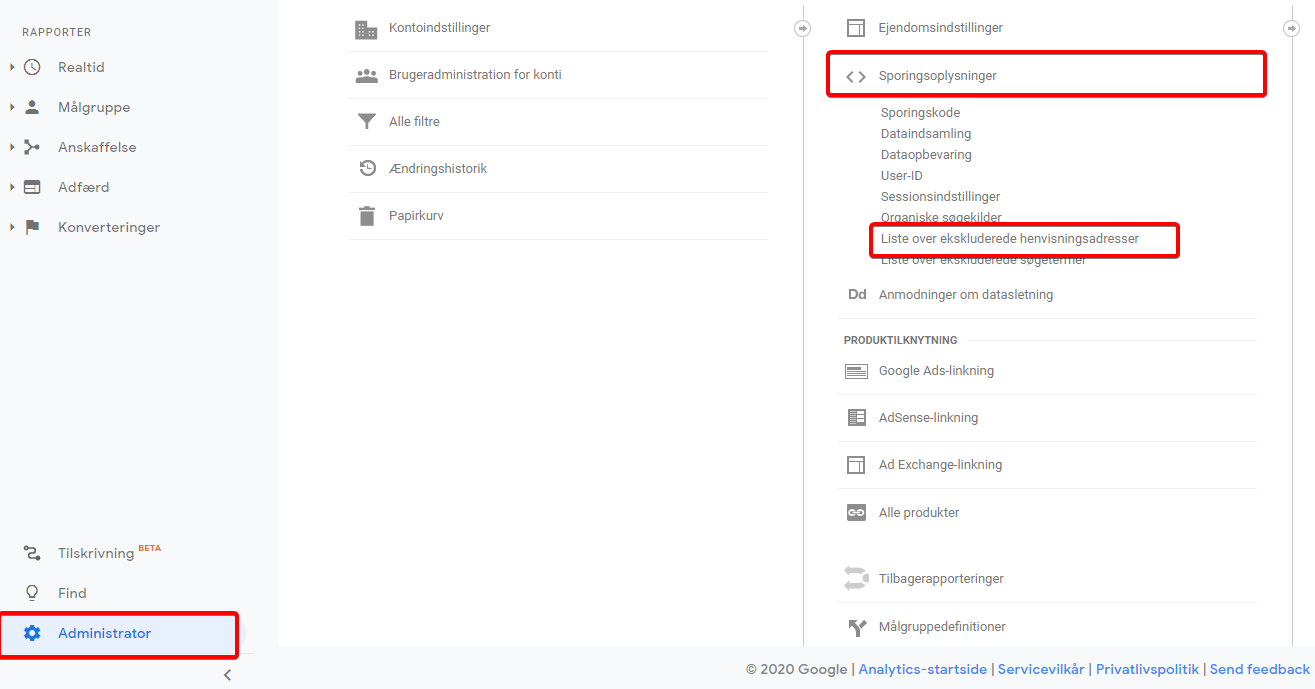Select Liste over ekskluderede henvisningsadresser
1315x689 pixels.
coord(1009,239)
